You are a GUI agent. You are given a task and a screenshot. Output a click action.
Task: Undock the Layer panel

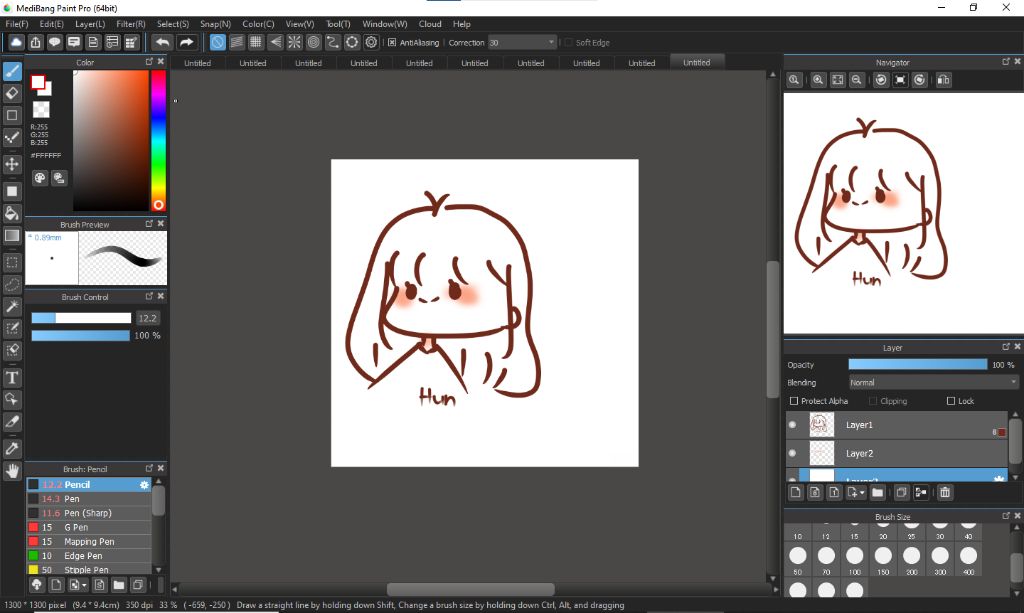pos(1006,347)
